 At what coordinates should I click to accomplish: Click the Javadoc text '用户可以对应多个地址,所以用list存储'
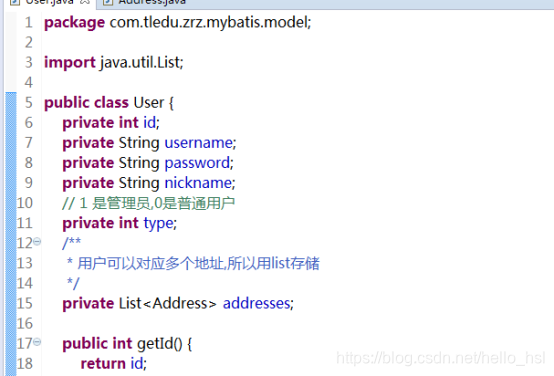coord(198,264)
